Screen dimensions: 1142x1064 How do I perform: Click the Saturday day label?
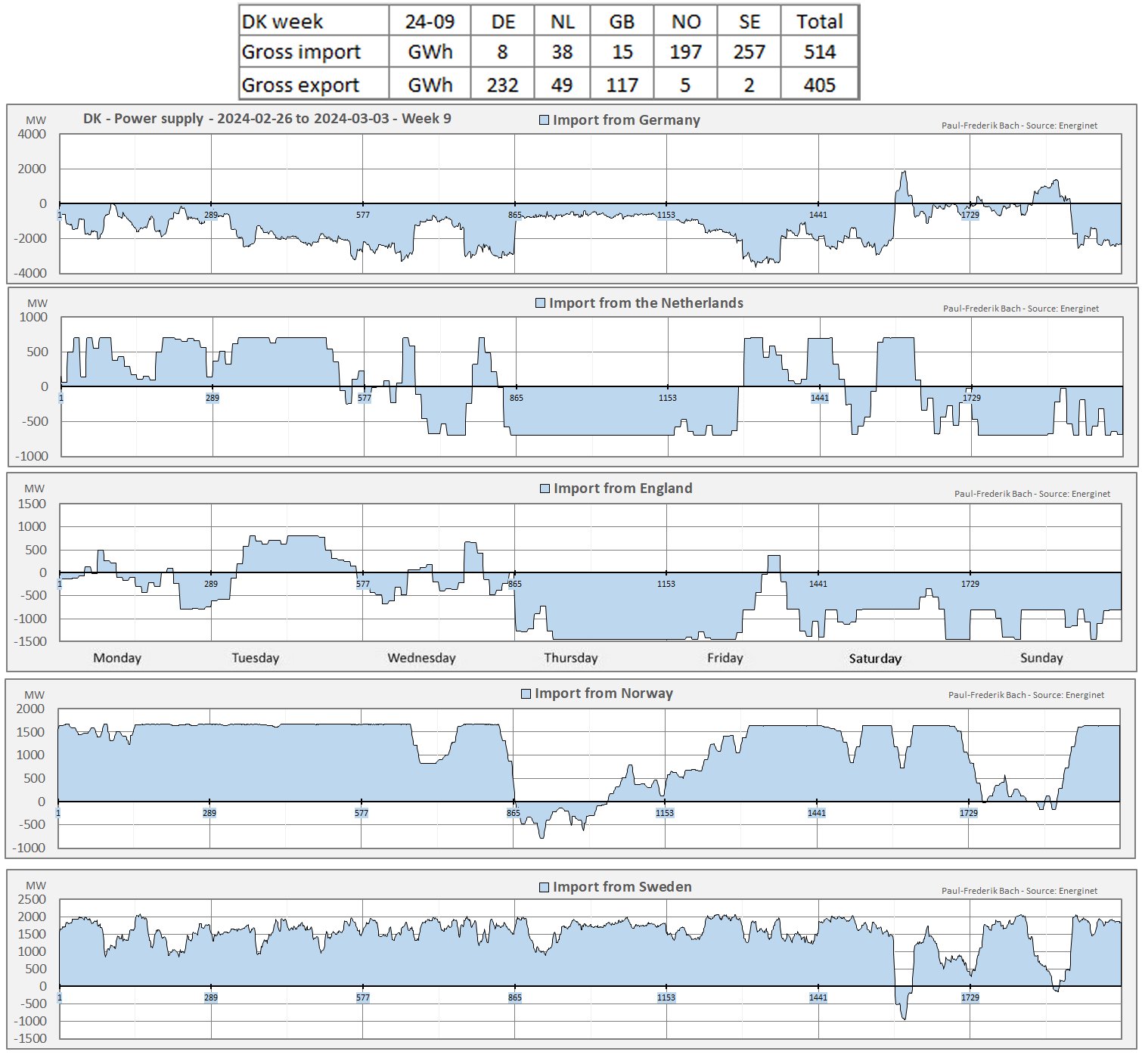pyautogui.click(x=875, y=659)
